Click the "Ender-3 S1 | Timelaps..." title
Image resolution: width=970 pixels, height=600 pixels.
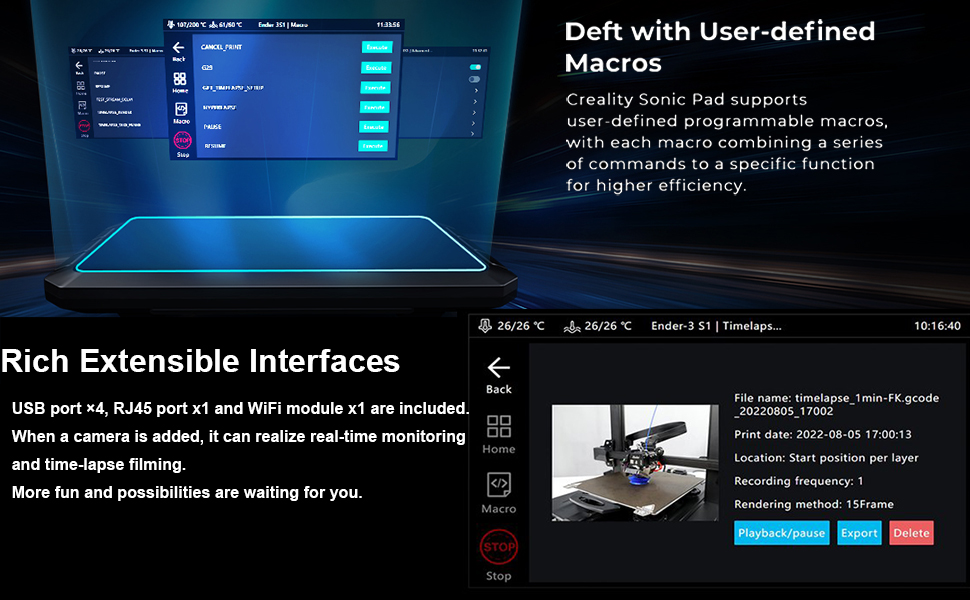tap(716, 326)
